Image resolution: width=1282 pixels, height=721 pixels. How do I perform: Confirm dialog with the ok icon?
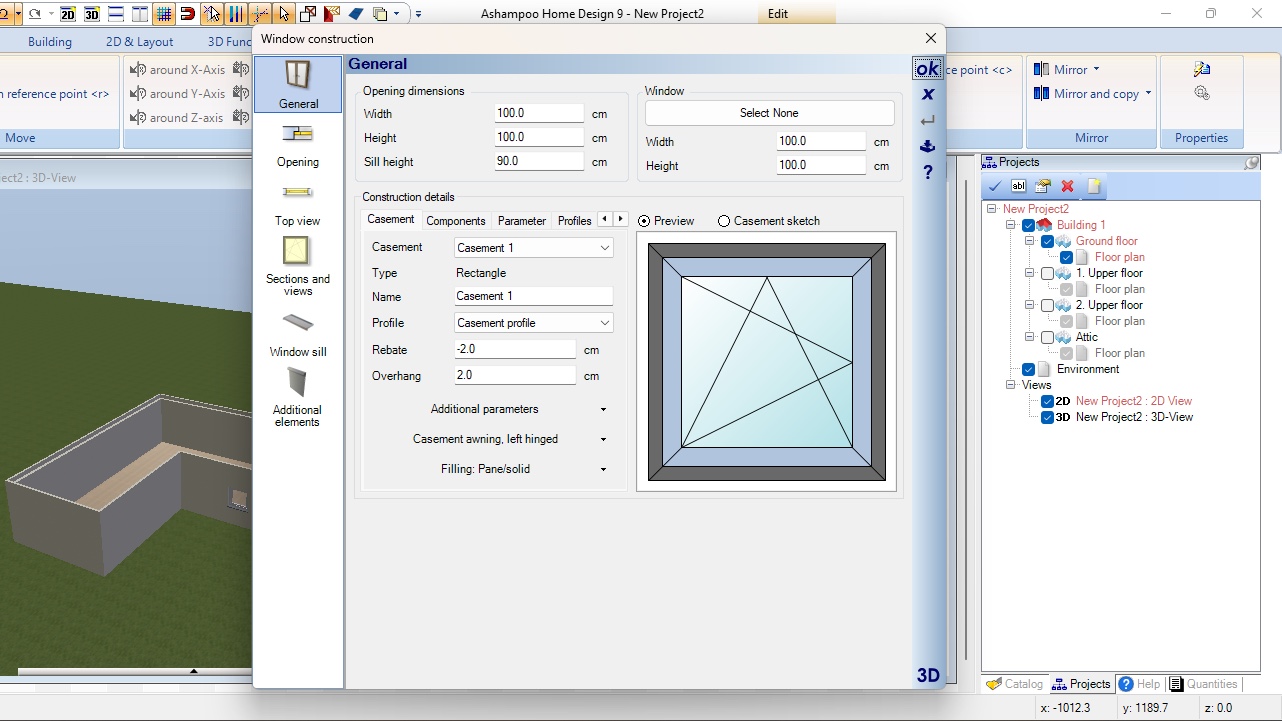click(927, 68)
